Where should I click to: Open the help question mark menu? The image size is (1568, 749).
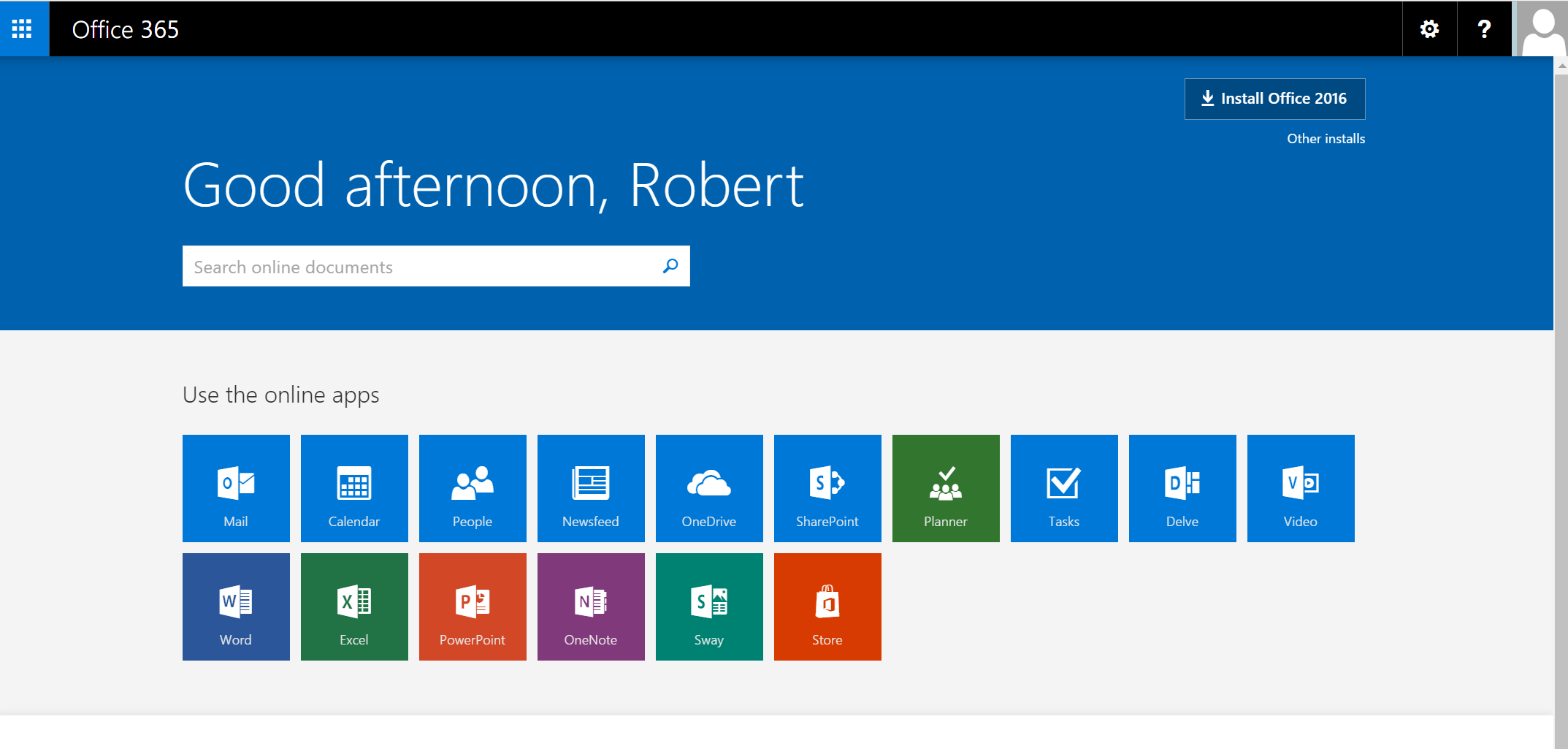pos(1484,29)
